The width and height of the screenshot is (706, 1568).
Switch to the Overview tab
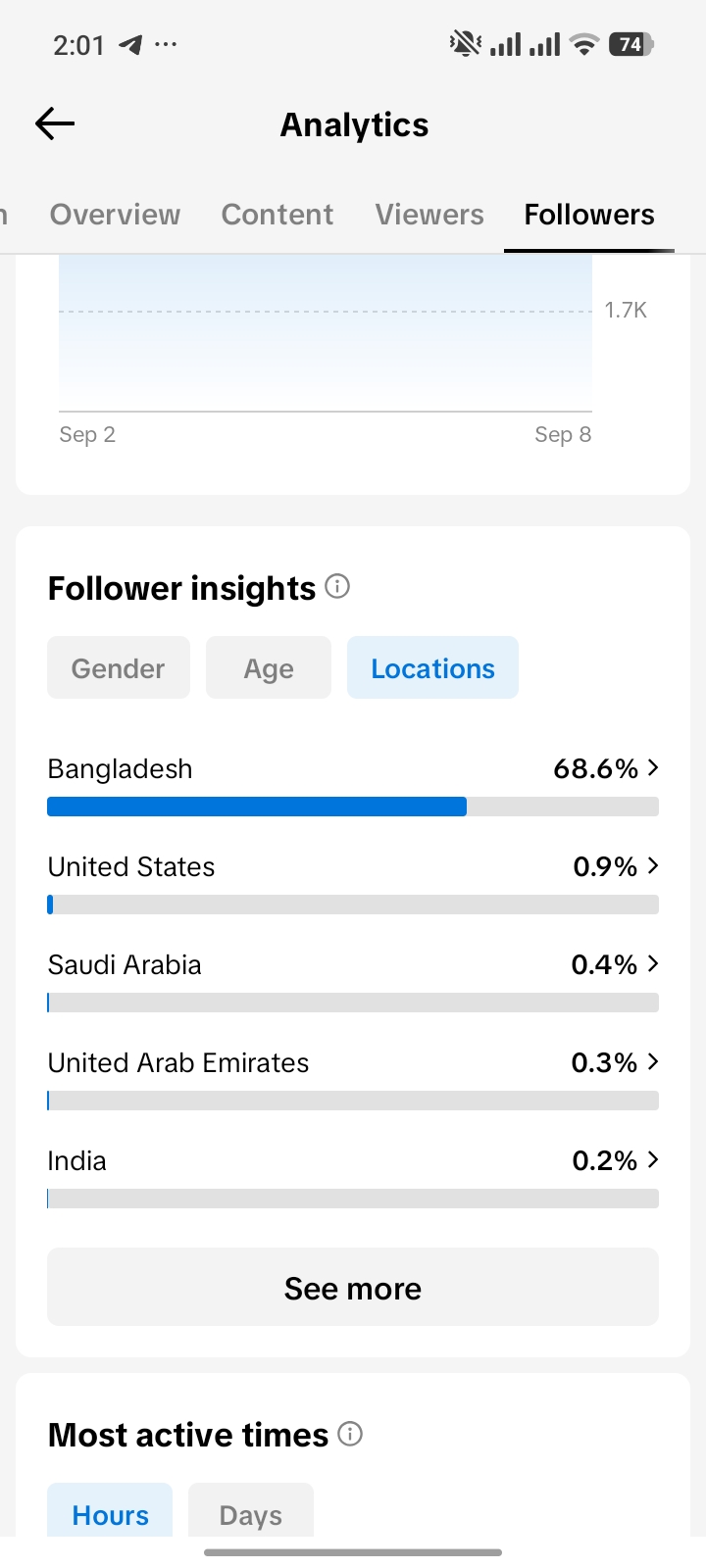(115, 215)
